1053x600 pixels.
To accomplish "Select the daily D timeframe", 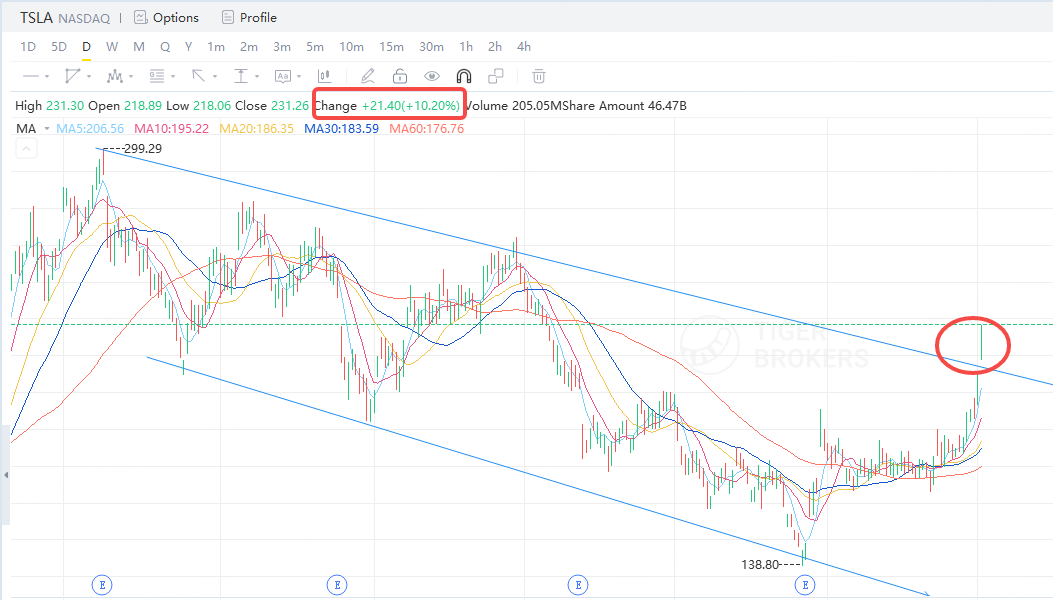I will coord(86,46).
